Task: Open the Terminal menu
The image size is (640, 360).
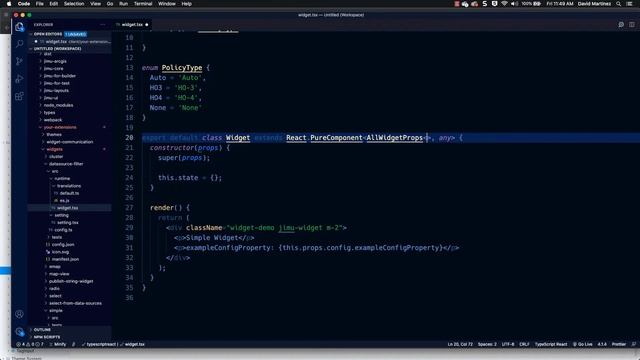Action: [x=143, y=4]
